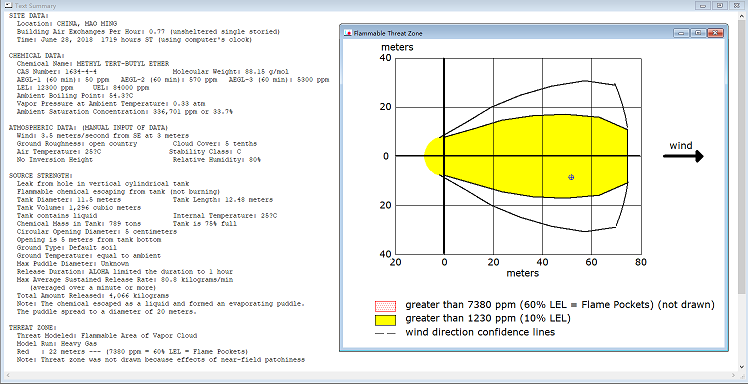Click the Text Summary window title icon
The image size is (748, 384).
pos(9,6)
